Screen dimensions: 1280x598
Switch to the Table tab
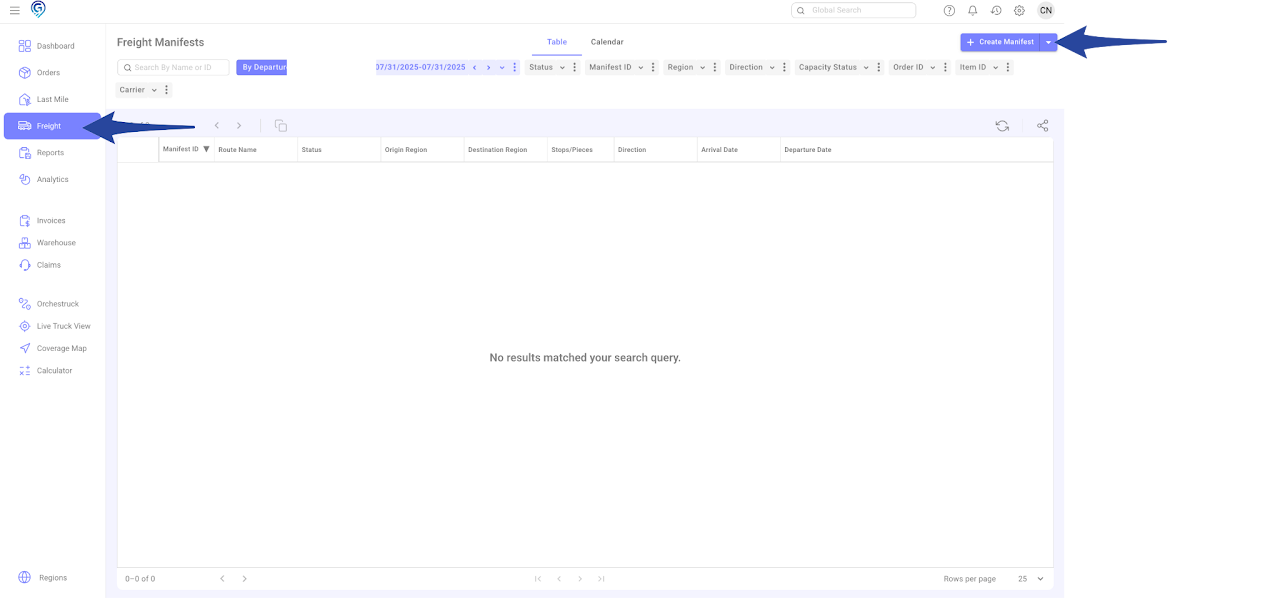click(557, 42)
